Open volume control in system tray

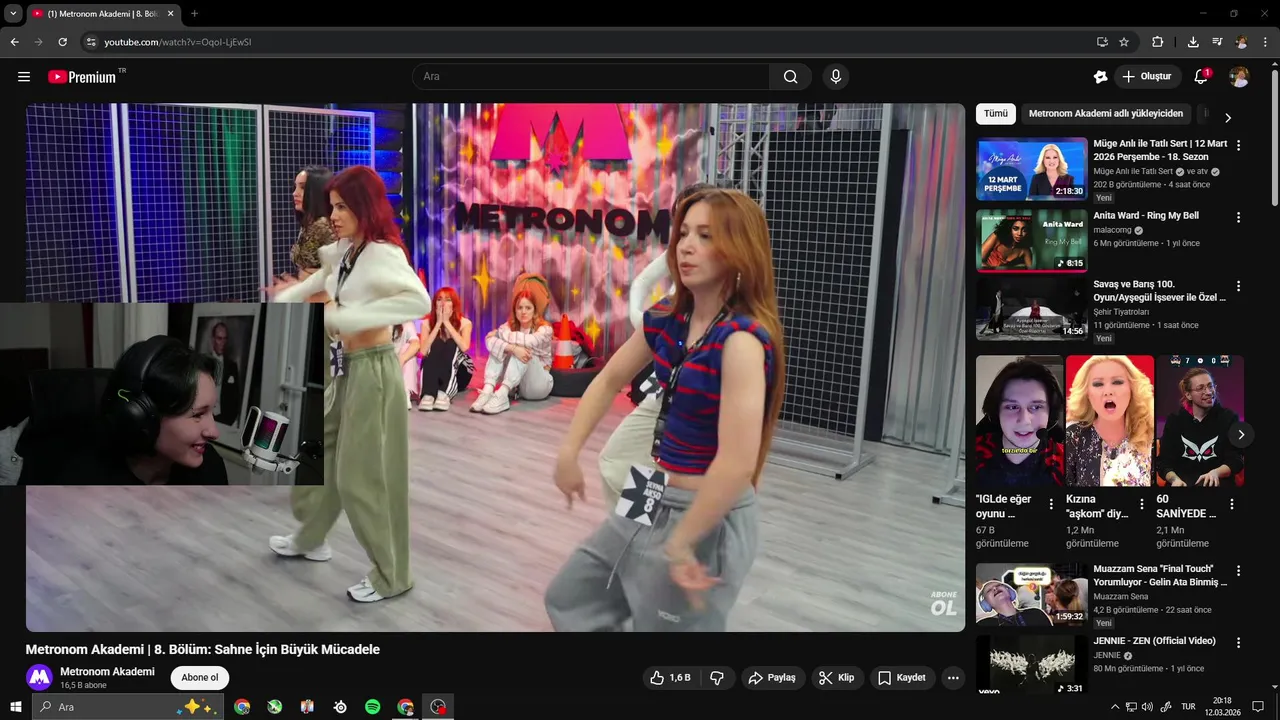click(x=1147, y=707)
